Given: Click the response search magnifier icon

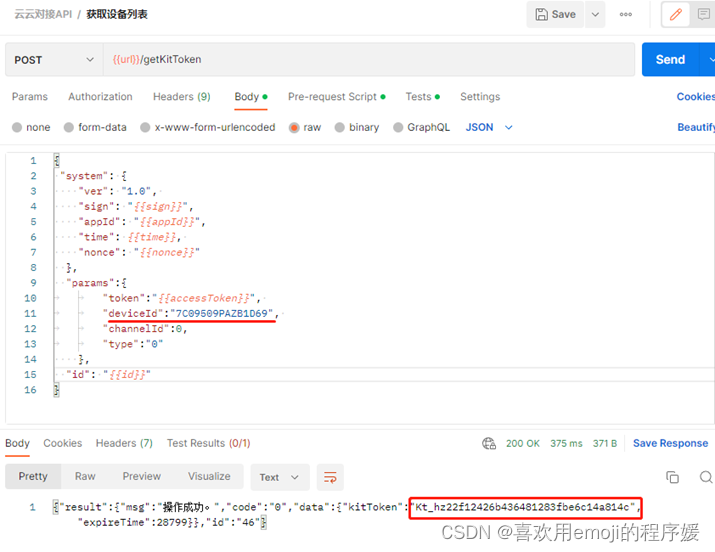Looking at the screenshot, I should coord(706,477).
